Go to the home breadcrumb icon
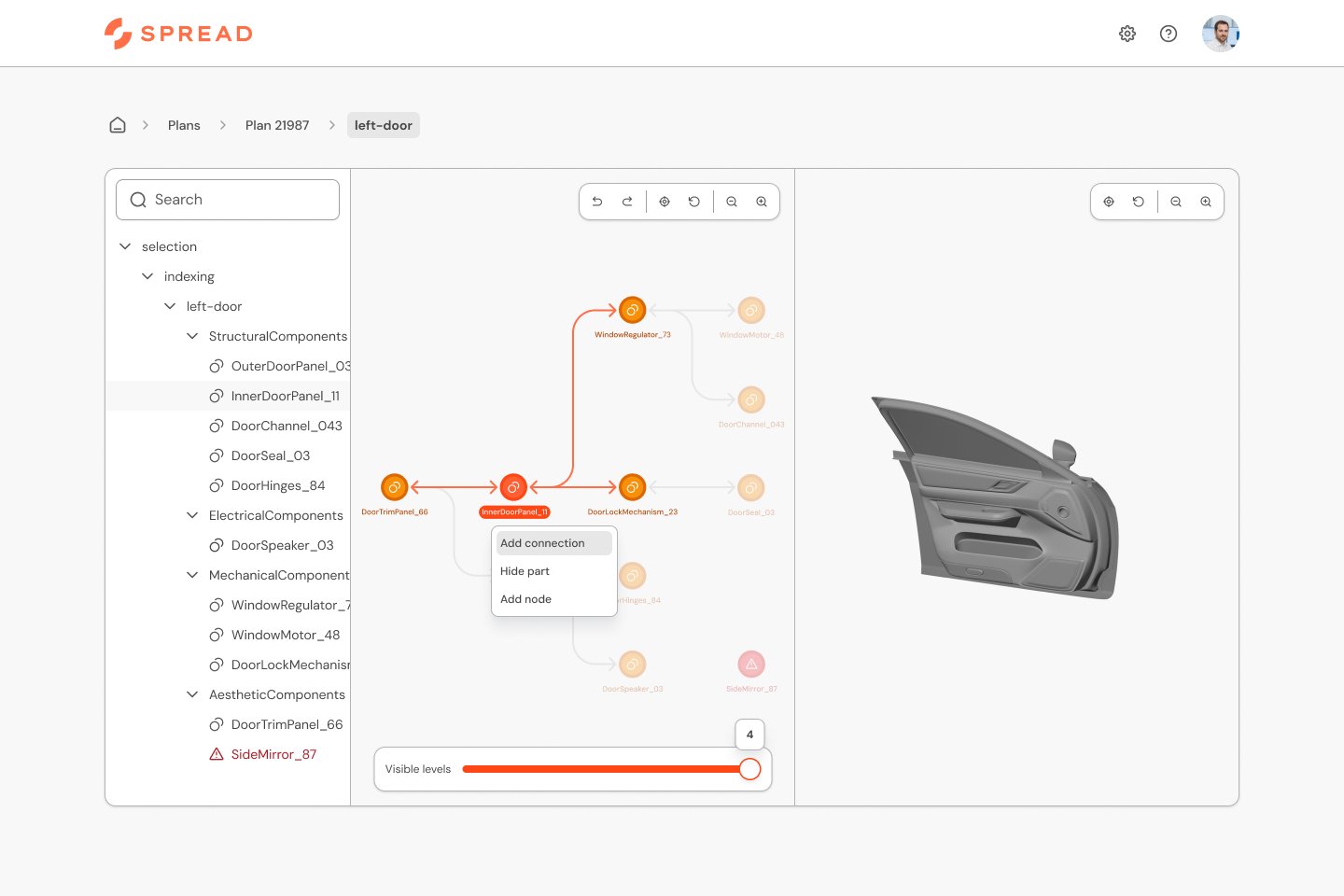The height and width of the screenshot is (896, 1344). pos(118,125)
